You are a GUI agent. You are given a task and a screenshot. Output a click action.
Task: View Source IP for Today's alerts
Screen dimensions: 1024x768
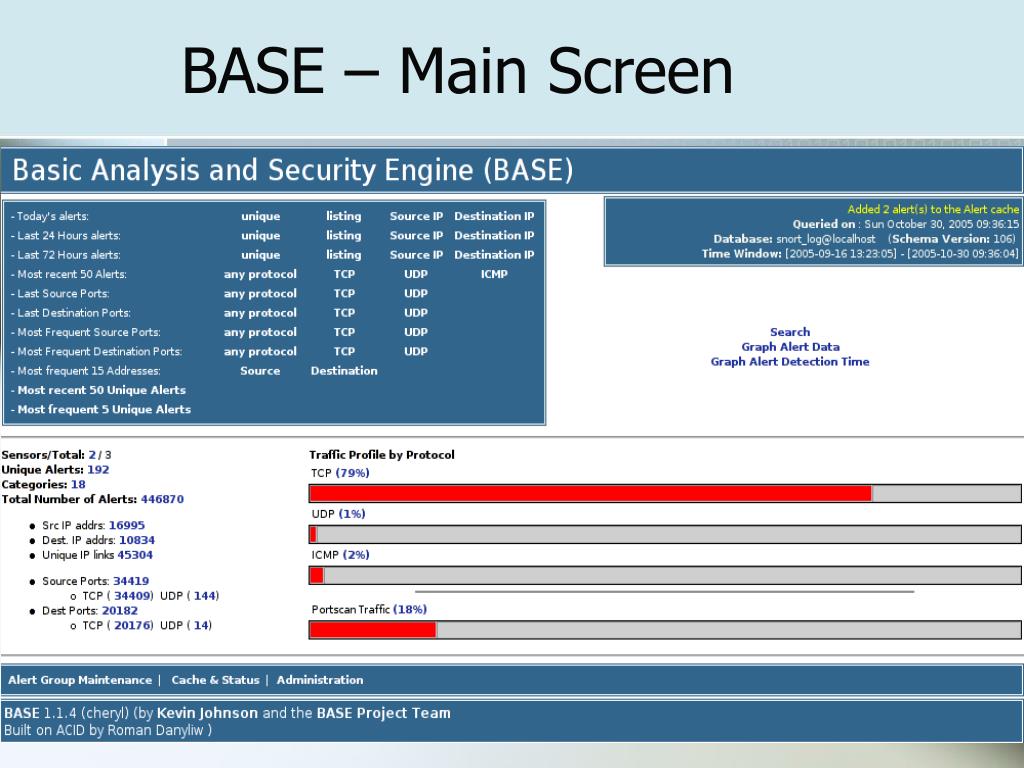click(416, 216)
